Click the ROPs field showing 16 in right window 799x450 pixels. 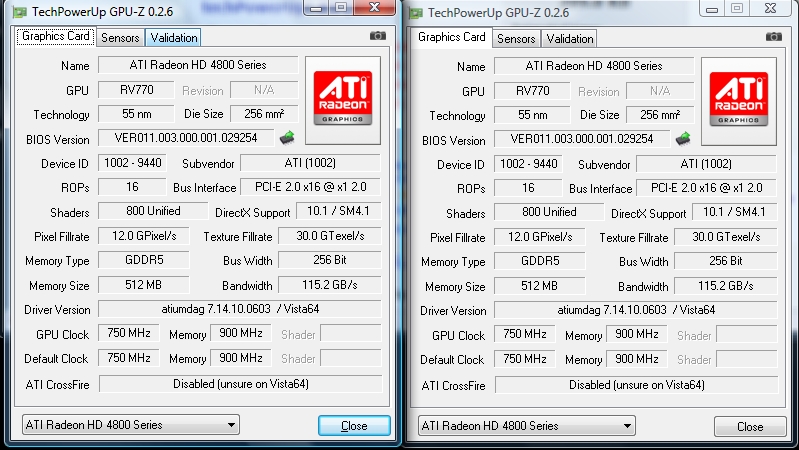(x=528, y=188)
